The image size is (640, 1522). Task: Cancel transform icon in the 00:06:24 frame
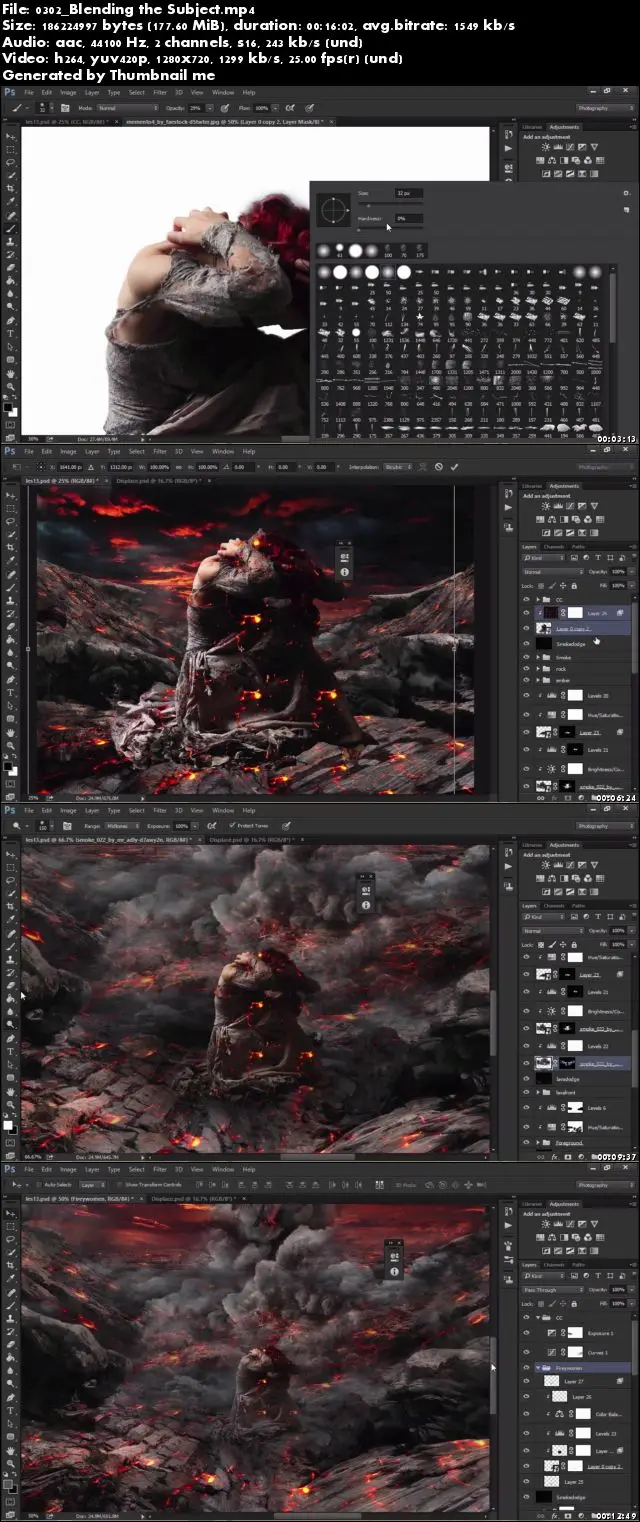439,467
